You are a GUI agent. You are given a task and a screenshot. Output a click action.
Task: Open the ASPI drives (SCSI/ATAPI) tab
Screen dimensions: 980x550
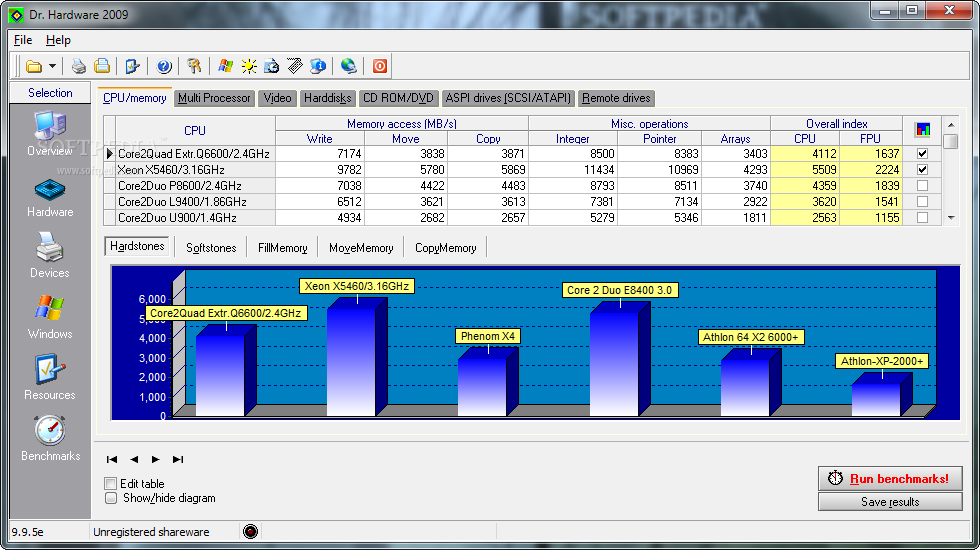point(508,98)
